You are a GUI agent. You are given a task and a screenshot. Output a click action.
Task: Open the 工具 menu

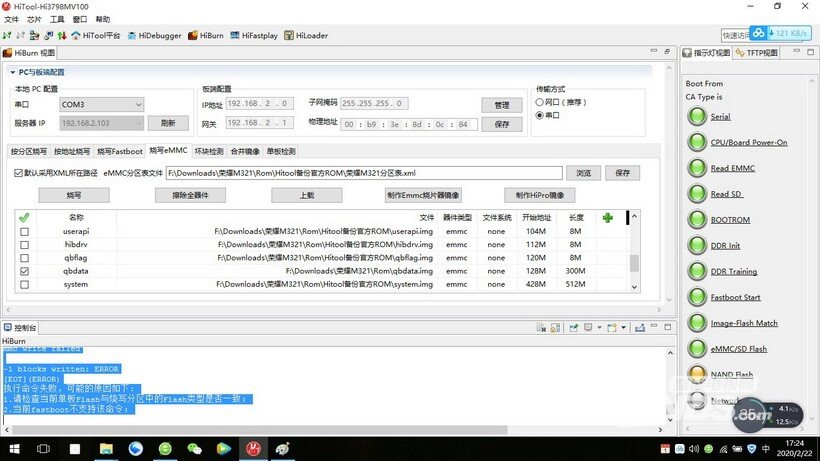tap(57, 19)
